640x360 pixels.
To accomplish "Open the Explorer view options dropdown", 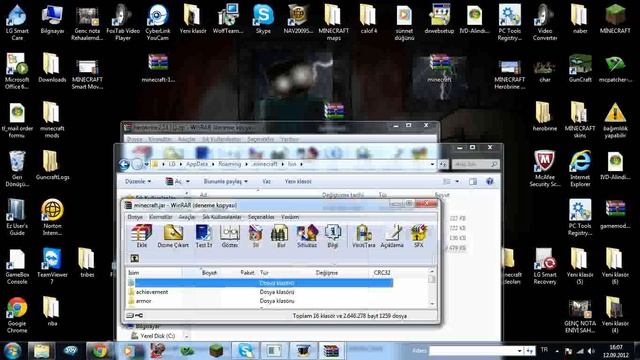I will tap(457, 181).
